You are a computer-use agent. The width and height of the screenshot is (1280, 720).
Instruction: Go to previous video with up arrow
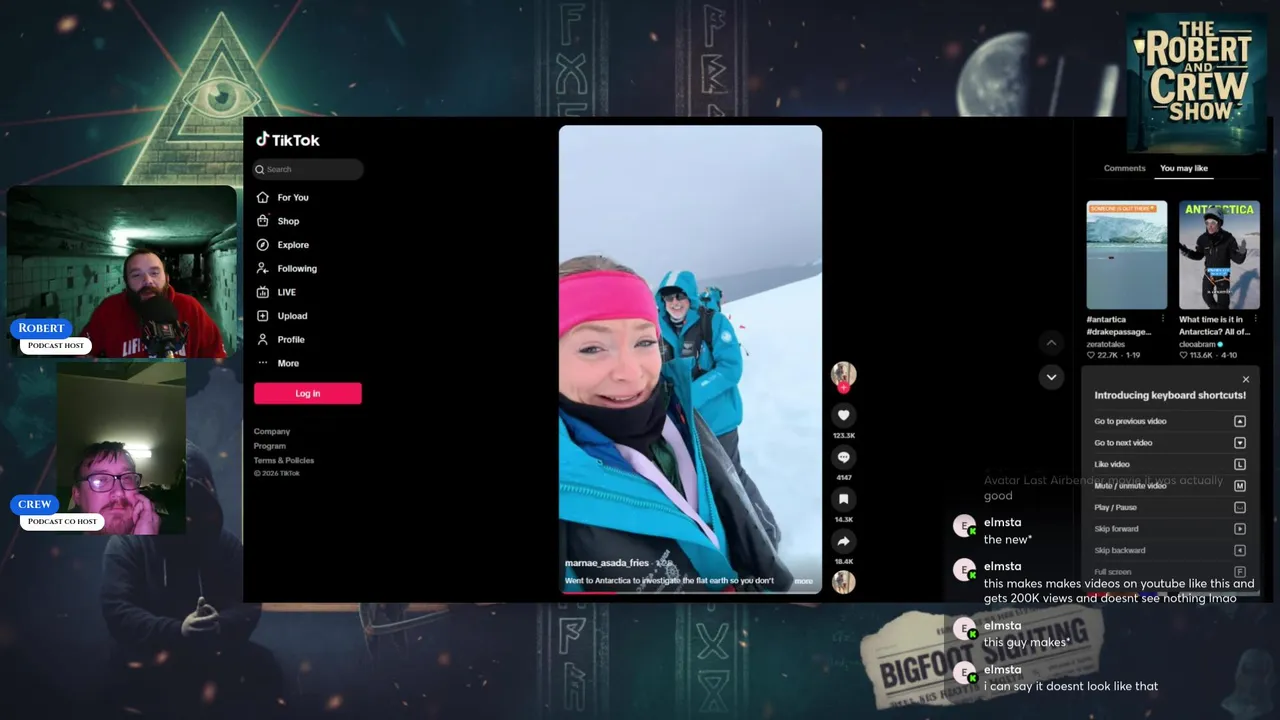[x=1051, y=343]
